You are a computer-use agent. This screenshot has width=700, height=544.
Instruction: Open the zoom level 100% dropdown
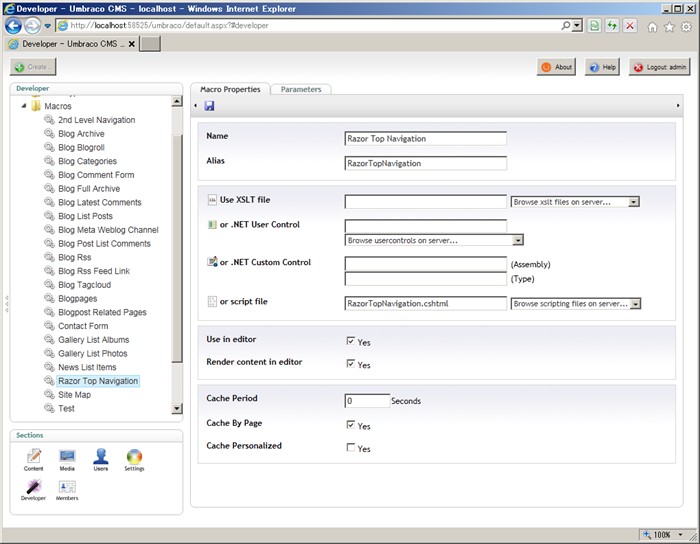[x=681, y=535]
